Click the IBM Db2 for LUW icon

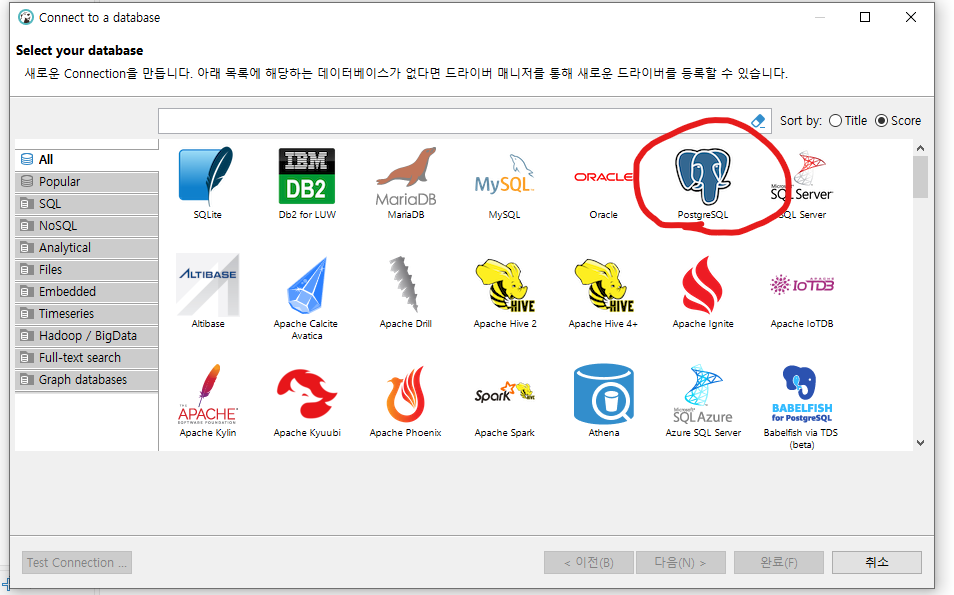[306, 177]
